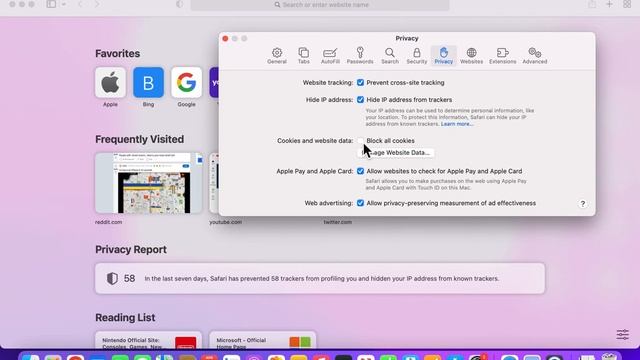Open the Apple favorite

(x=110, y=83)
